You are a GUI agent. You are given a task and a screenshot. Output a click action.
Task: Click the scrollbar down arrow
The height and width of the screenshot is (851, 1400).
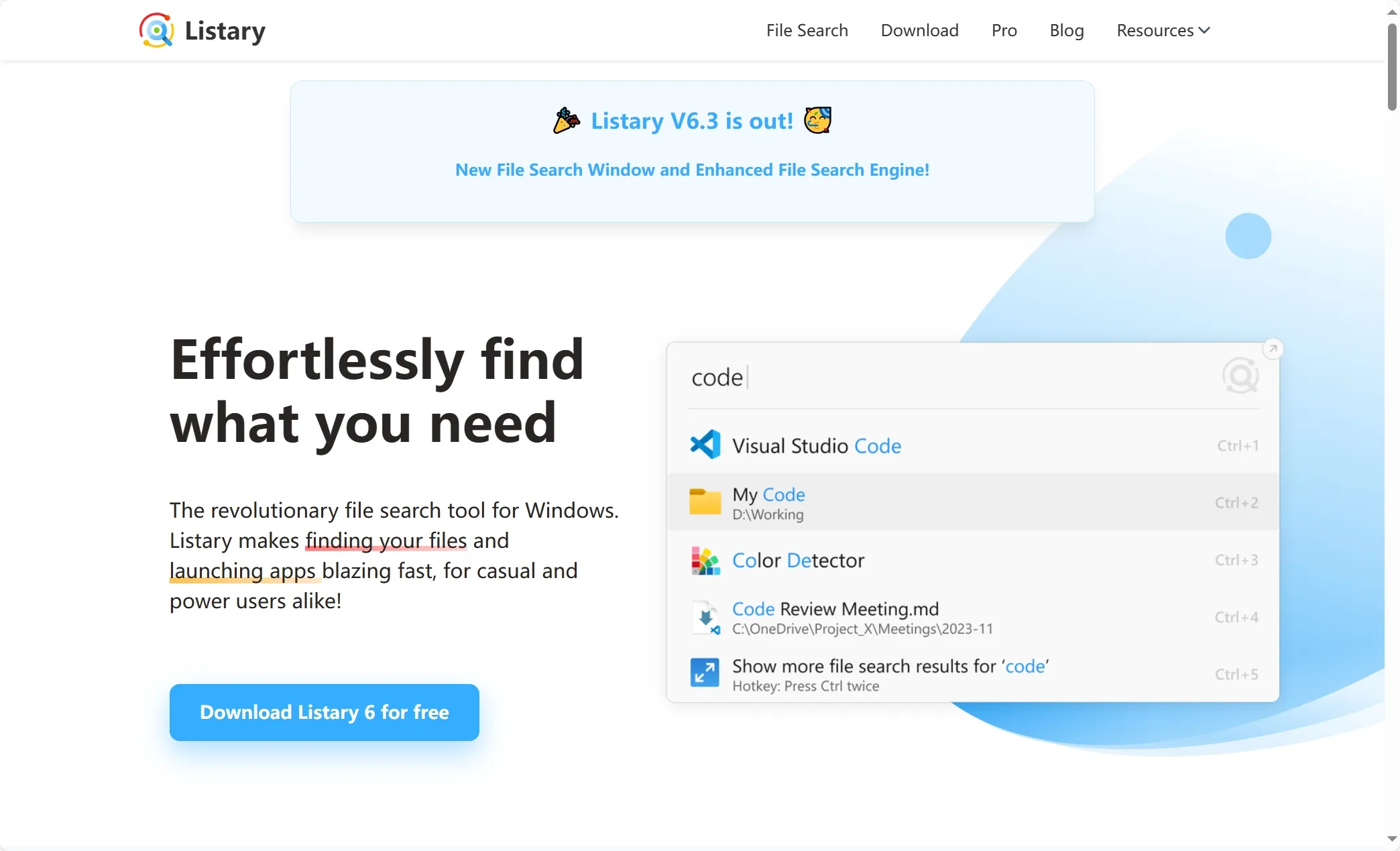(1392, 840)
